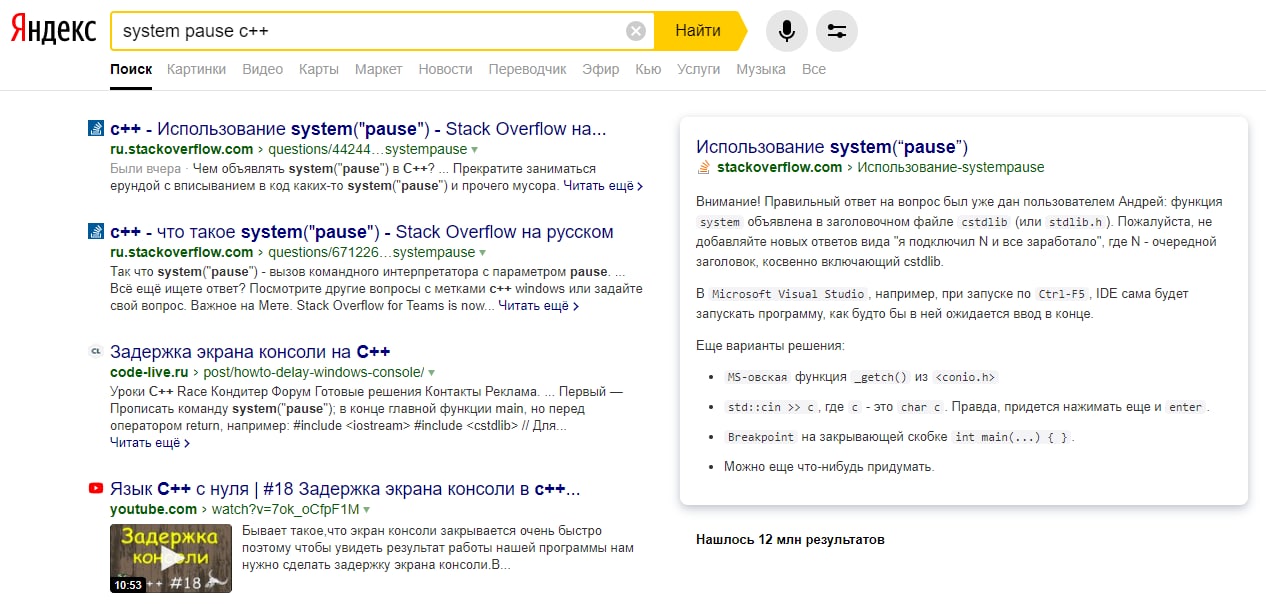Open result "что такое system("pause")"

(362, 232)
